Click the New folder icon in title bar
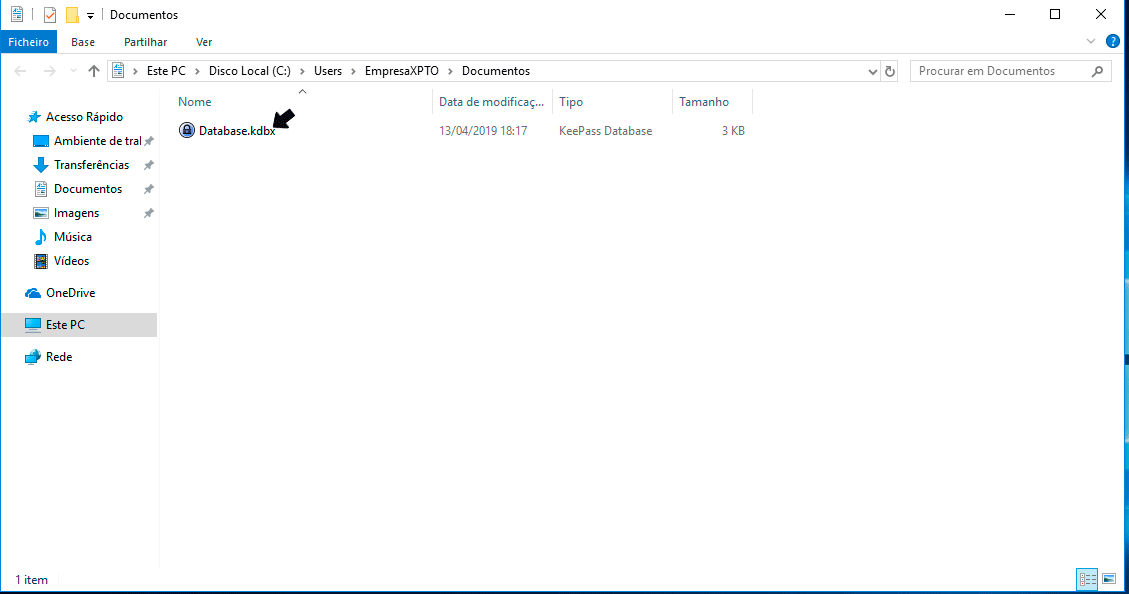Image resolution: width=1129 pixels, height=594 pixels. pyautogui.click(x=72, y=14)
